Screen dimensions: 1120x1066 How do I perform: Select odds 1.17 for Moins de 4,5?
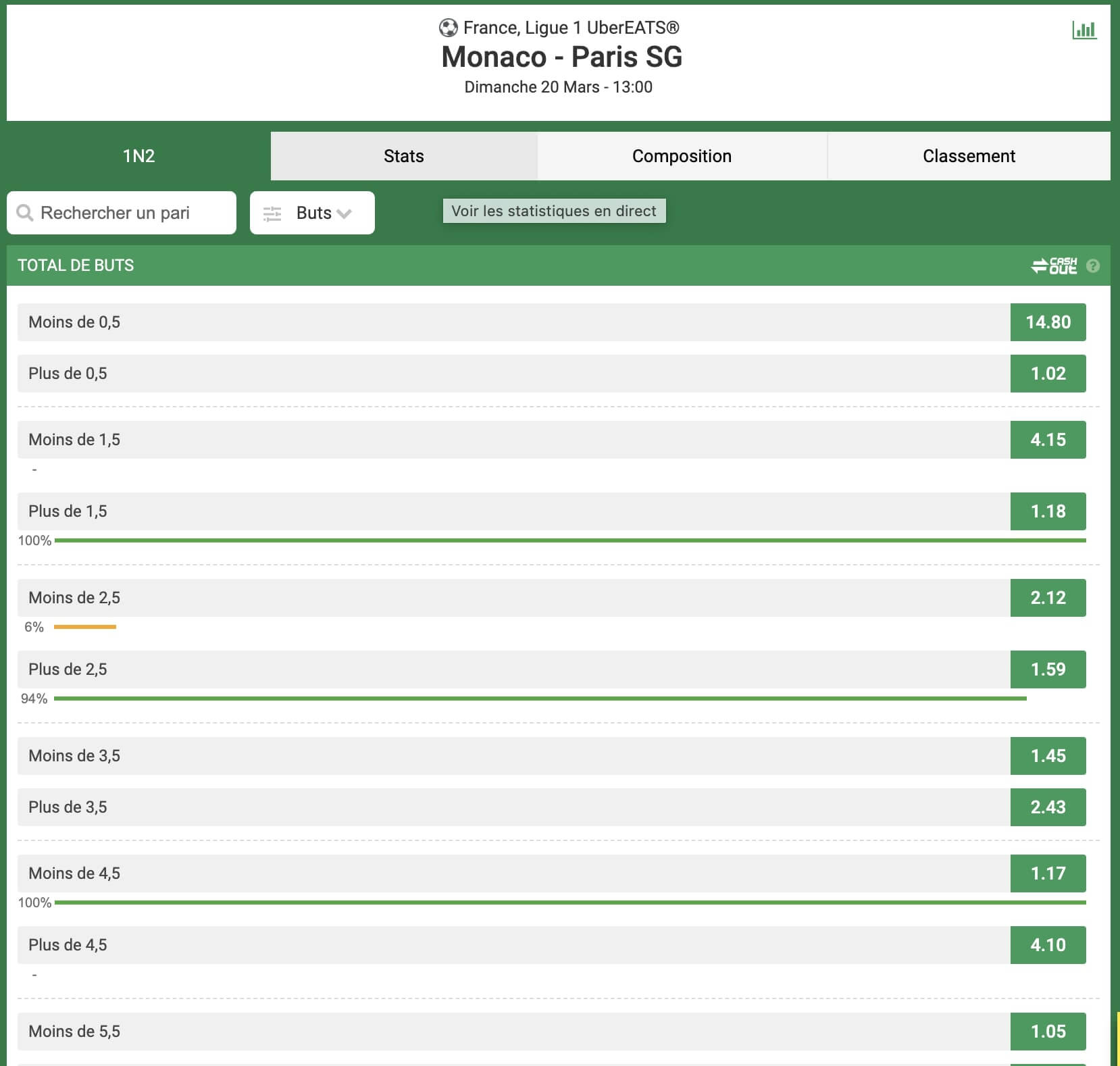point(1048,873)
